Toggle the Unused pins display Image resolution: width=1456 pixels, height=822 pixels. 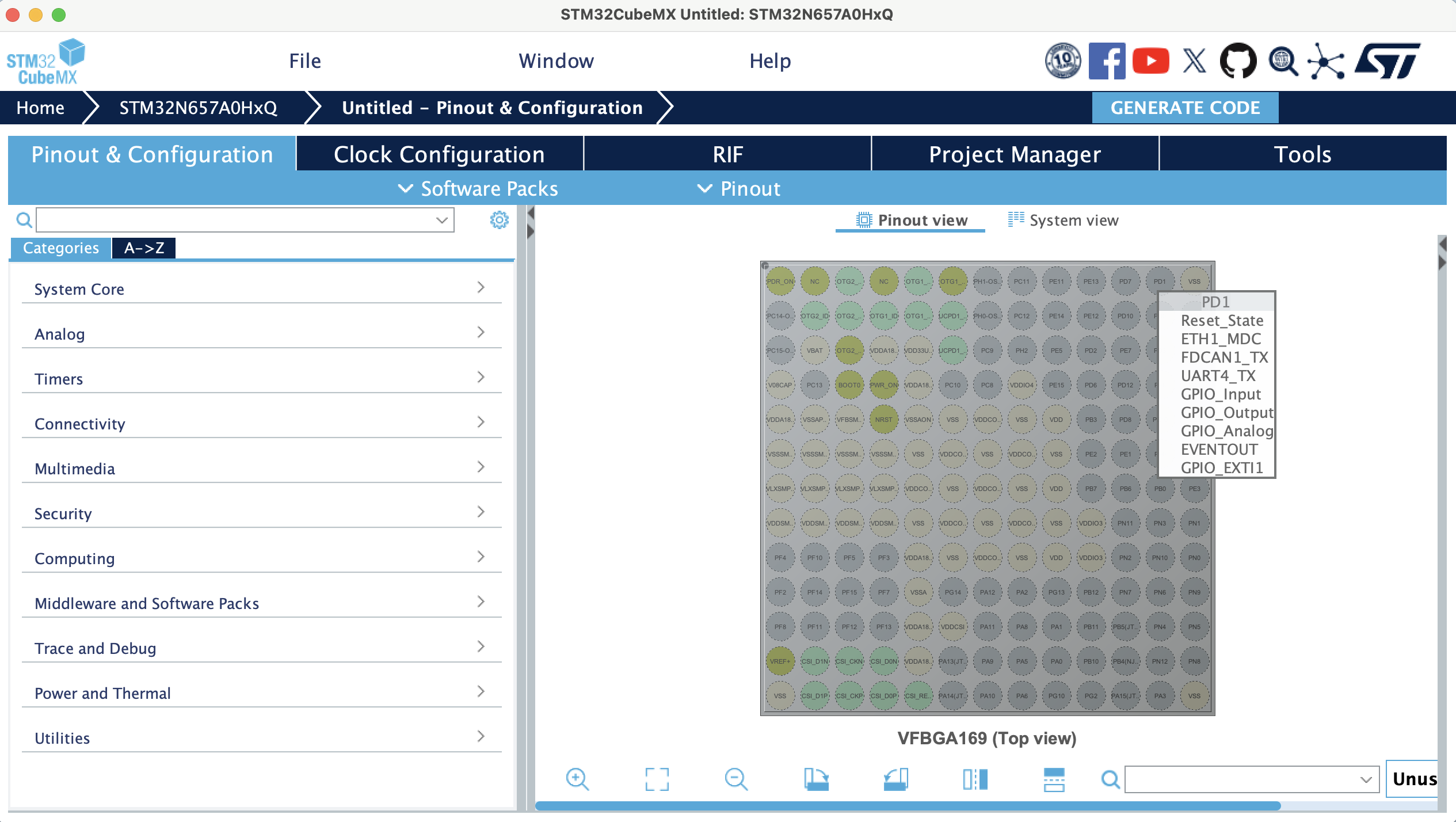click(1416, 779)
